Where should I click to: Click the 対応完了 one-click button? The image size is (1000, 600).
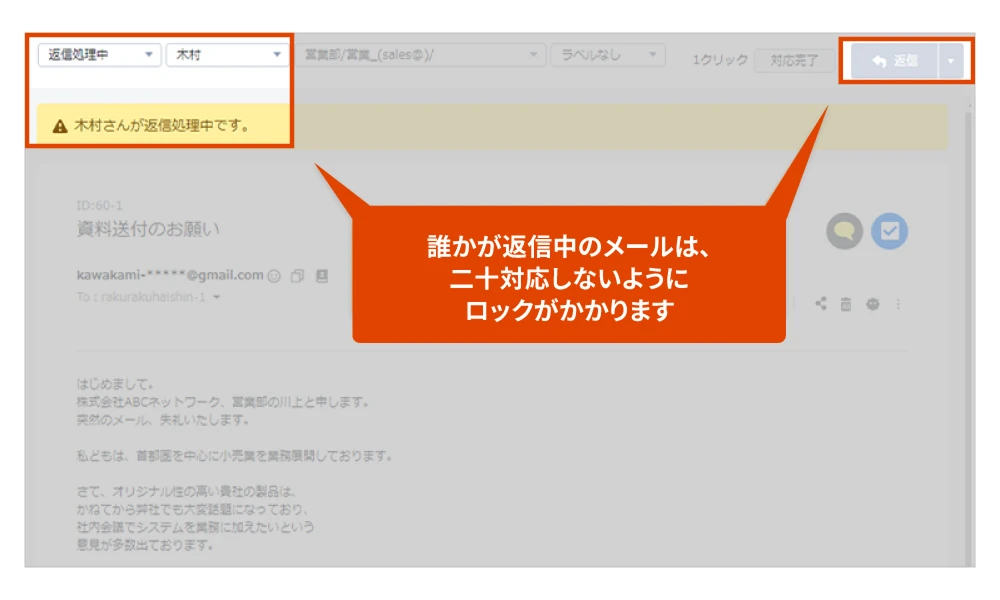[x=793, y=61]
